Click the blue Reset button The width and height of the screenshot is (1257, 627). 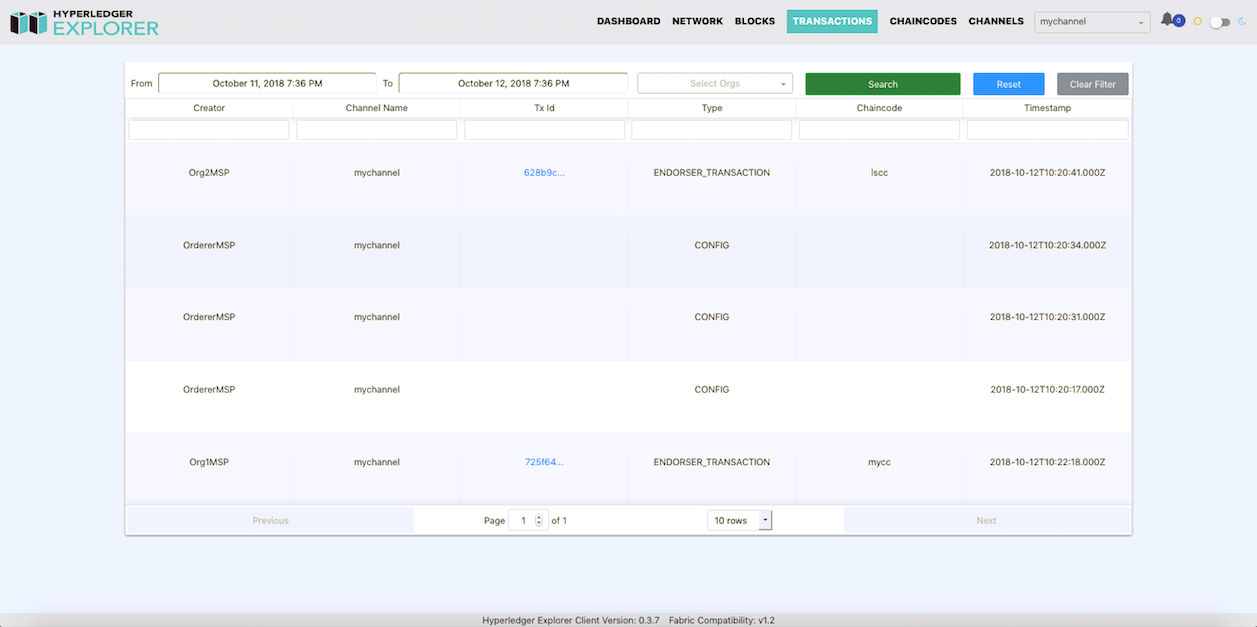pos(1009,84)
